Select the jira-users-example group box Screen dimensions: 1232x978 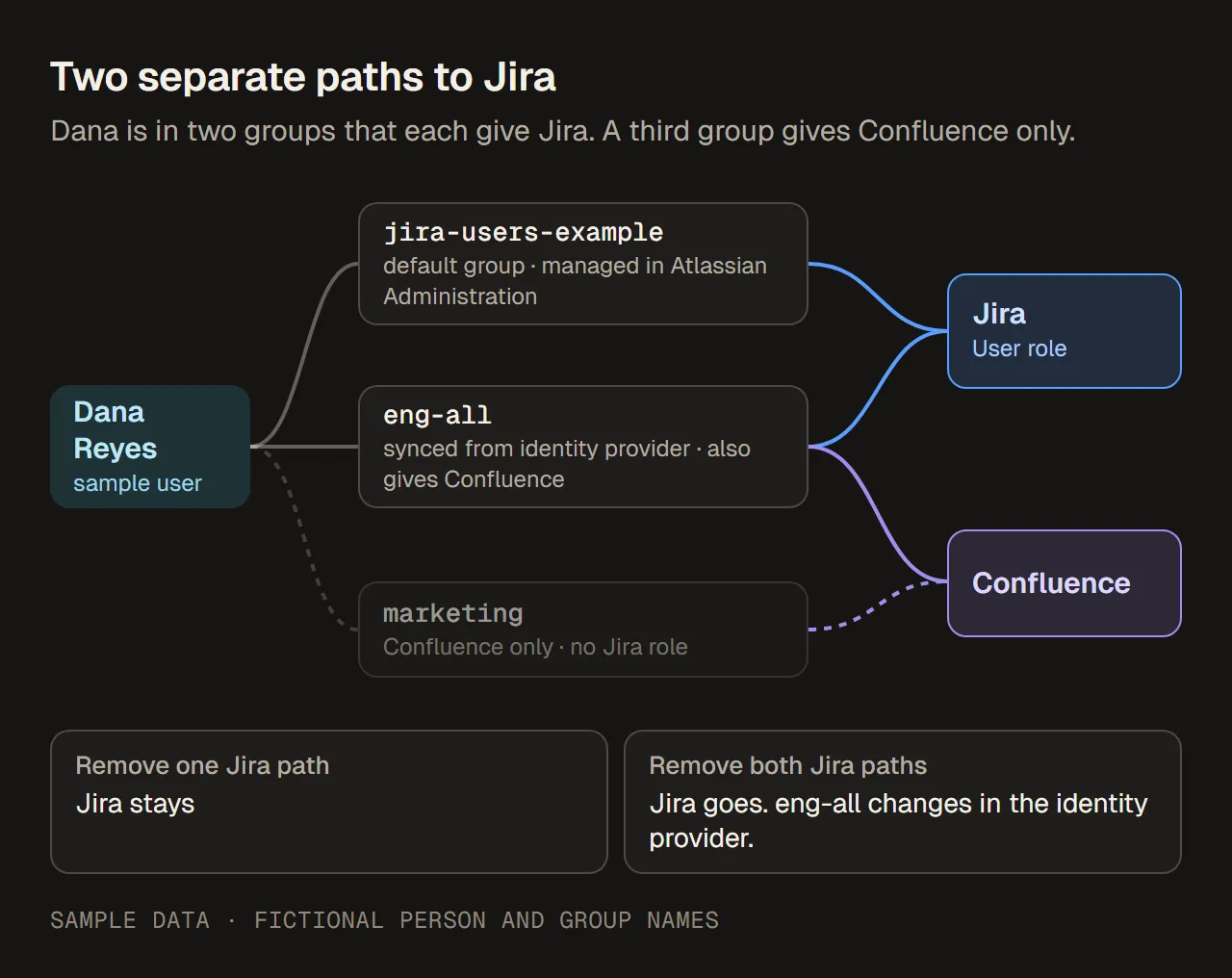583,264
